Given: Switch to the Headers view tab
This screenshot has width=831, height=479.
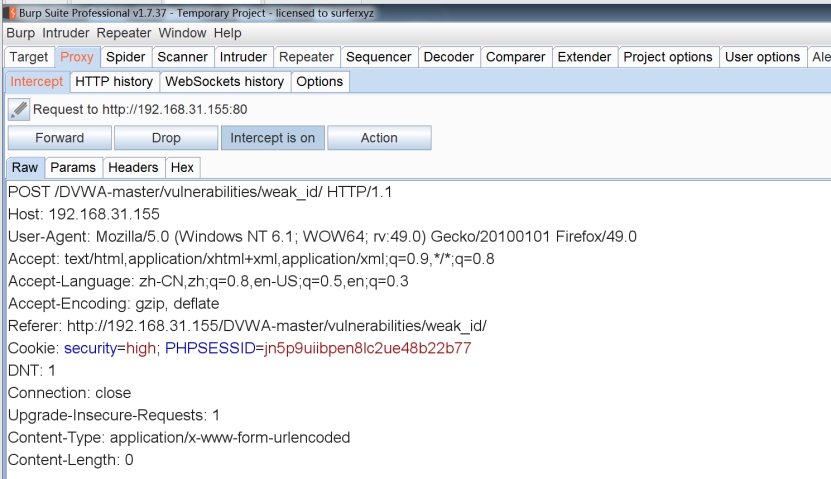Looking at the screenshot, I should [133, 167].
